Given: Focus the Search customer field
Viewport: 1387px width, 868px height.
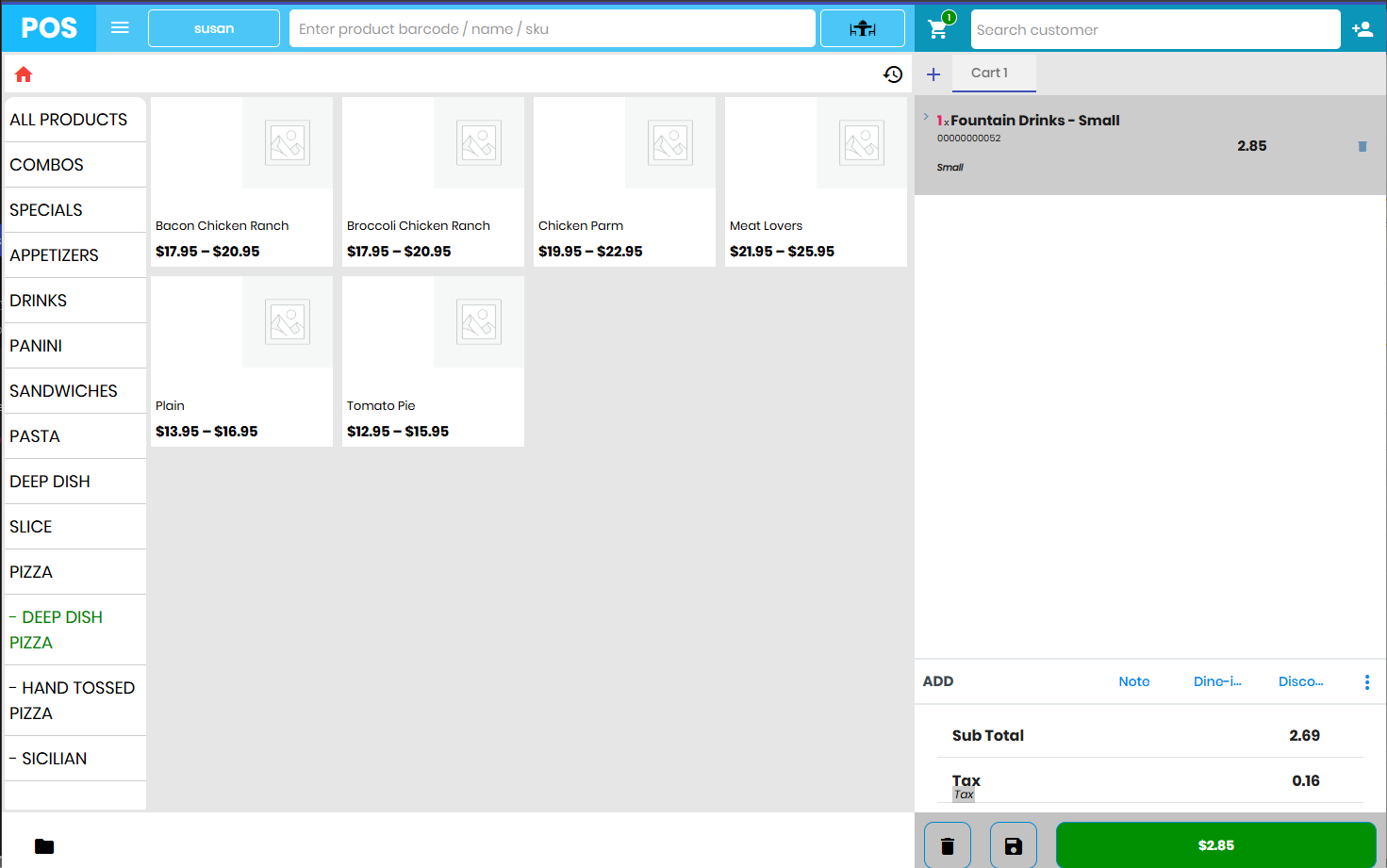Looking at the screenshot, I should [x=1156, y=29].
